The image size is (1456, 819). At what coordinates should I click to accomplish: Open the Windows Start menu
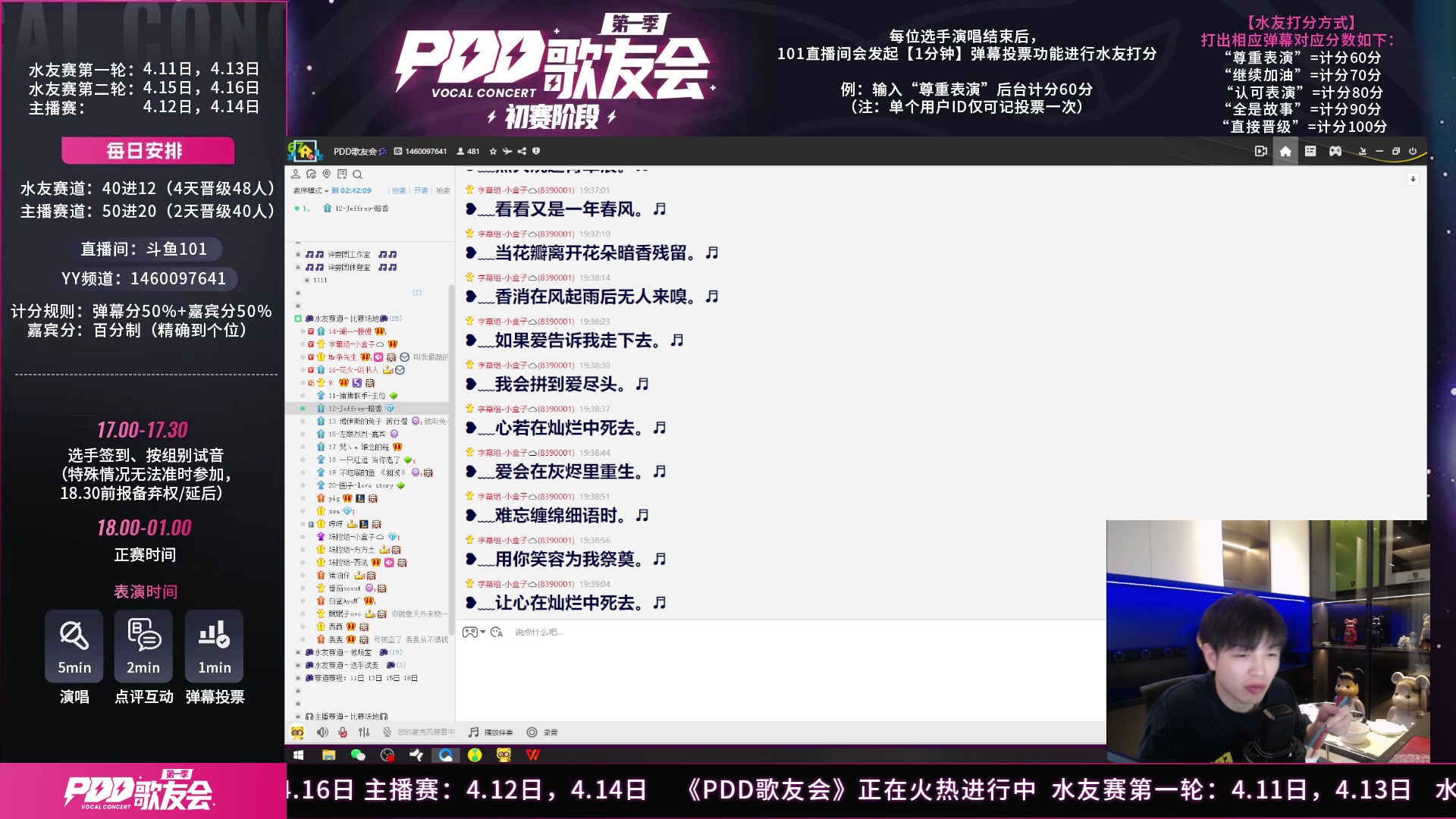point(299,755)
